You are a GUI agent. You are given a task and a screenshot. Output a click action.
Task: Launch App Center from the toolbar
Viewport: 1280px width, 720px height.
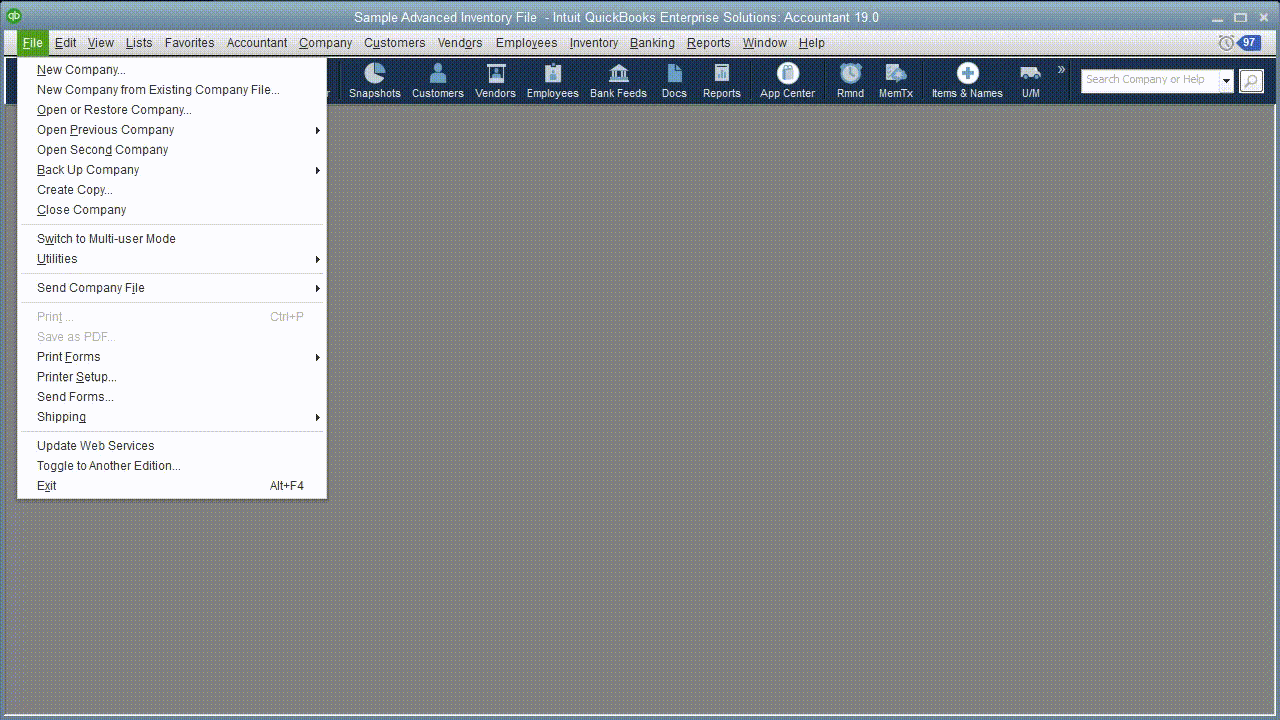click(x=787, y=80)
